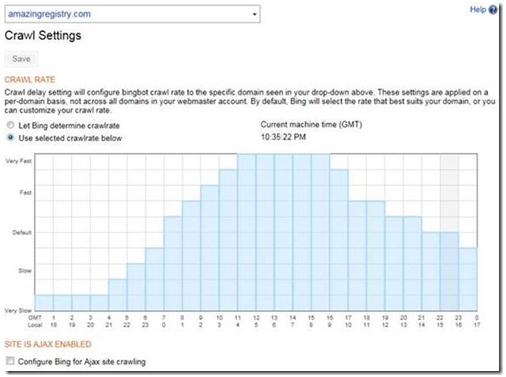Screen dimensions: 506x377
Task: Click the Save button
Action: pos(21,59)
